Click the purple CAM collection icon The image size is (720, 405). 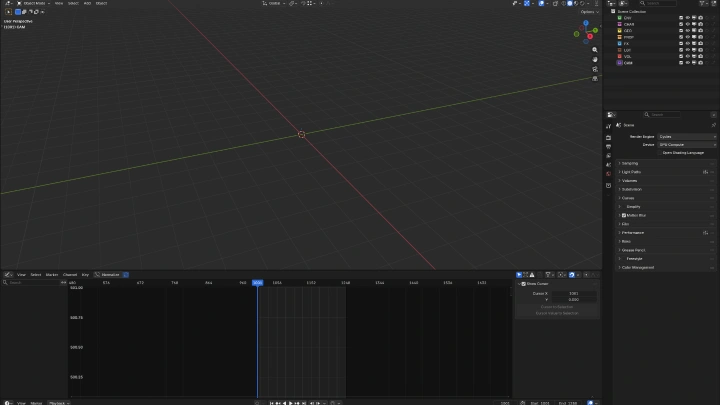coord(619,63)
